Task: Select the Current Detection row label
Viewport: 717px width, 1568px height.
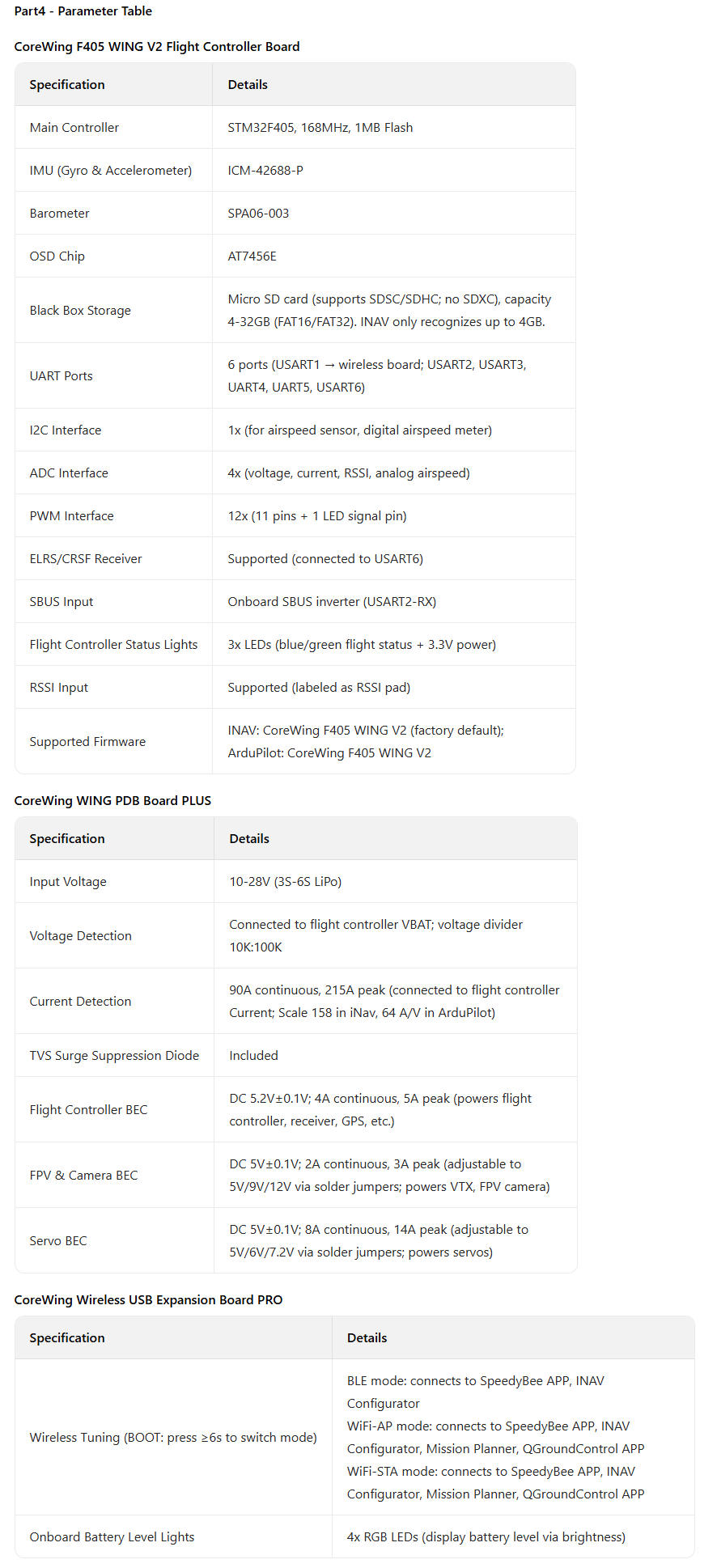Action: (x=80, y=1002)
